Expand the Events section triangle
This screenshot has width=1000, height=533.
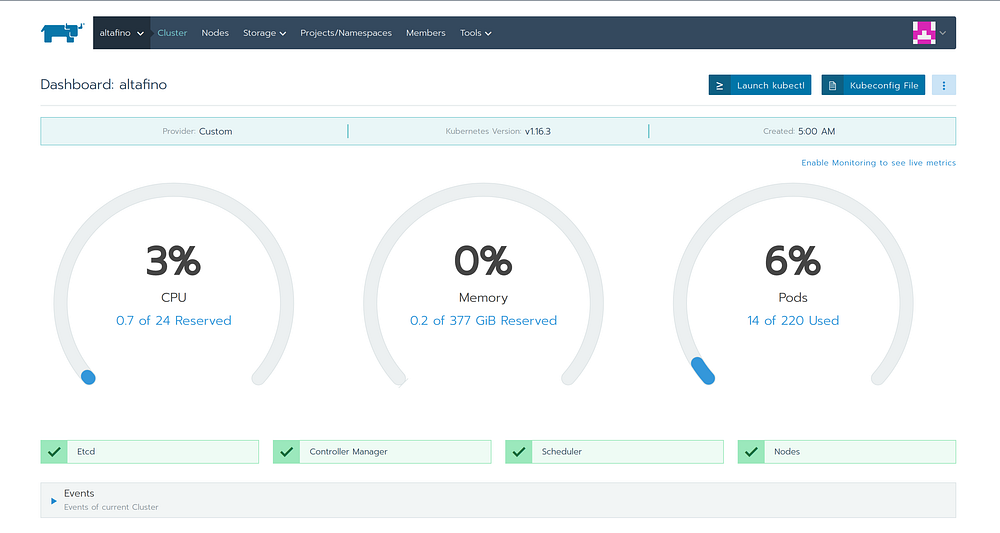coord(54,500)
